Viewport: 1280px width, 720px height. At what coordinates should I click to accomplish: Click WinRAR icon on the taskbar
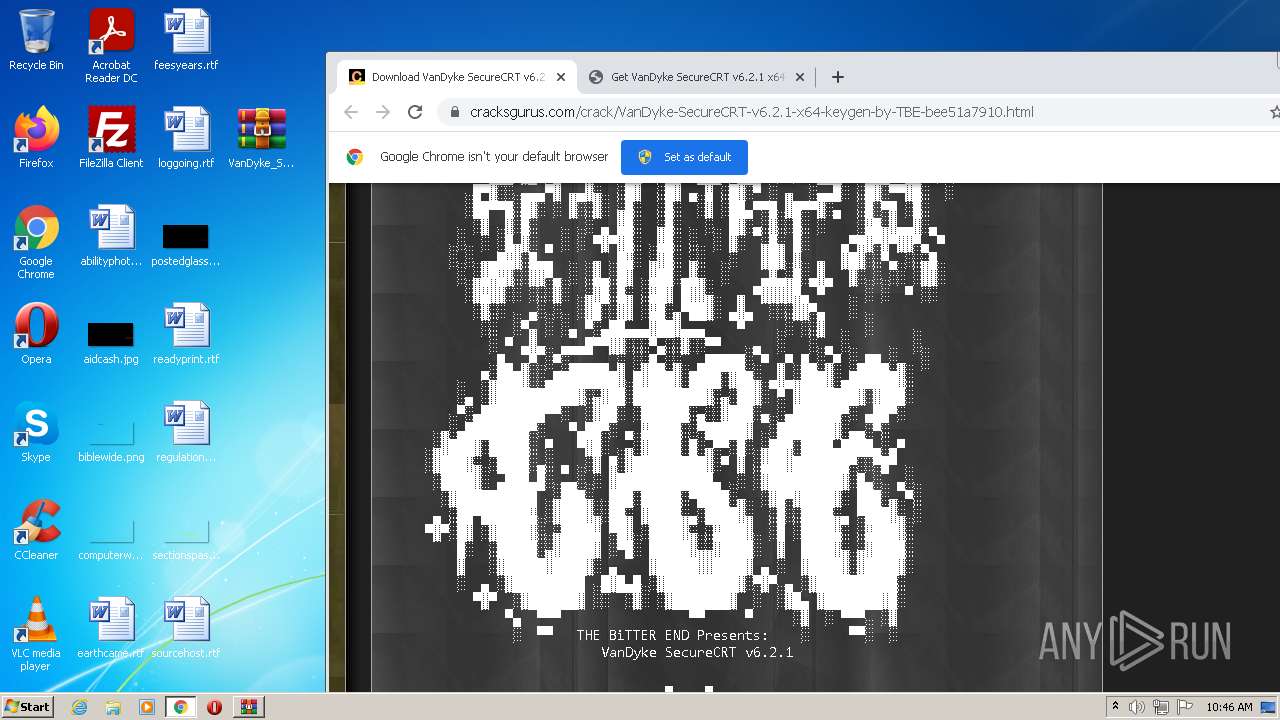point(248,707)
